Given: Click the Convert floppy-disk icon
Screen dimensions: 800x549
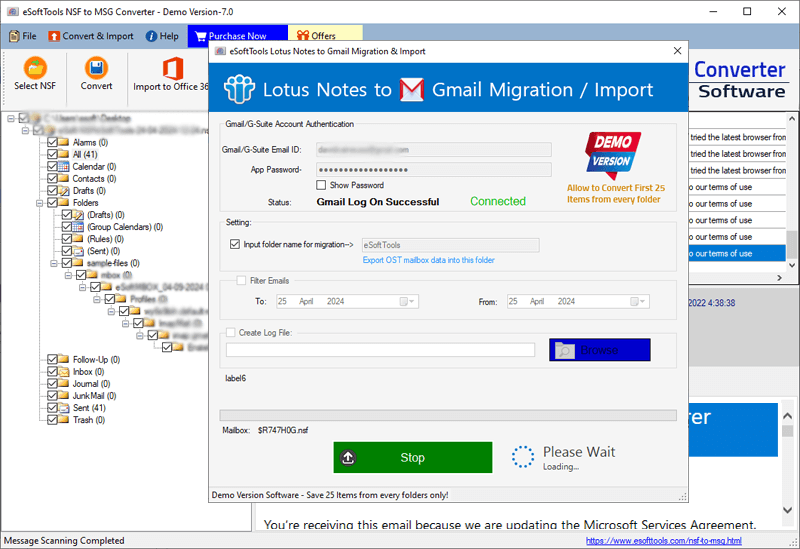Looking at the screenshot, I should (x=96, y=68).
